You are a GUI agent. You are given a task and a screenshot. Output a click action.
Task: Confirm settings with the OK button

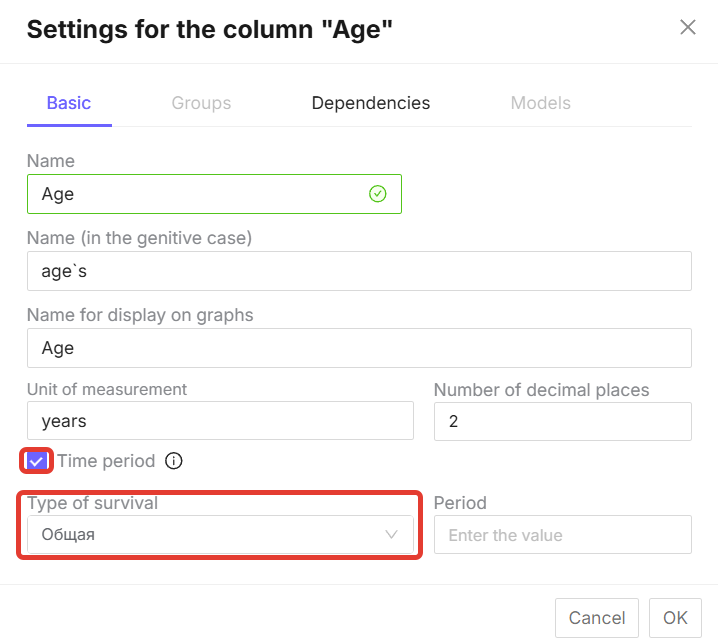point(675,617)
